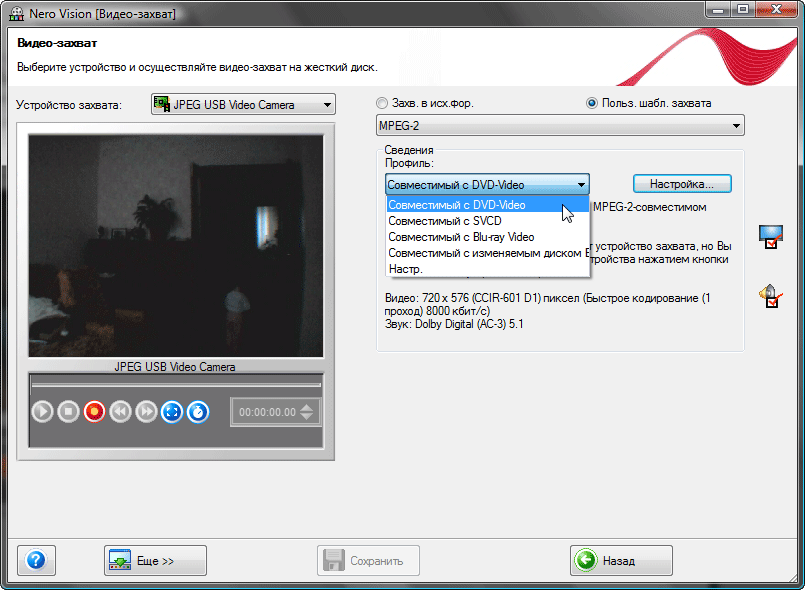805x590 pixels.
Task: Minimize the Nero Vision window
Action: click(719, 10)
